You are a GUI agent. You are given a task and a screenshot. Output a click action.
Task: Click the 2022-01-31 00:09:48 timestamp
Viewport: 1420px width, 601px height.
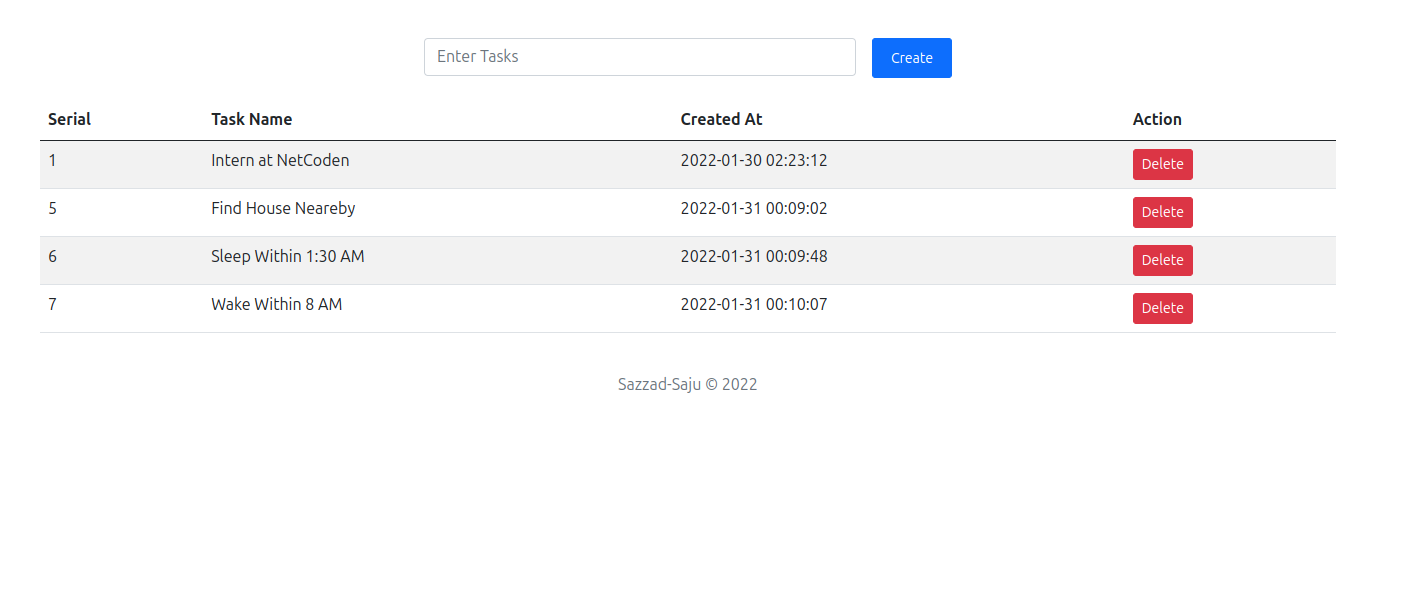(754, 256)
